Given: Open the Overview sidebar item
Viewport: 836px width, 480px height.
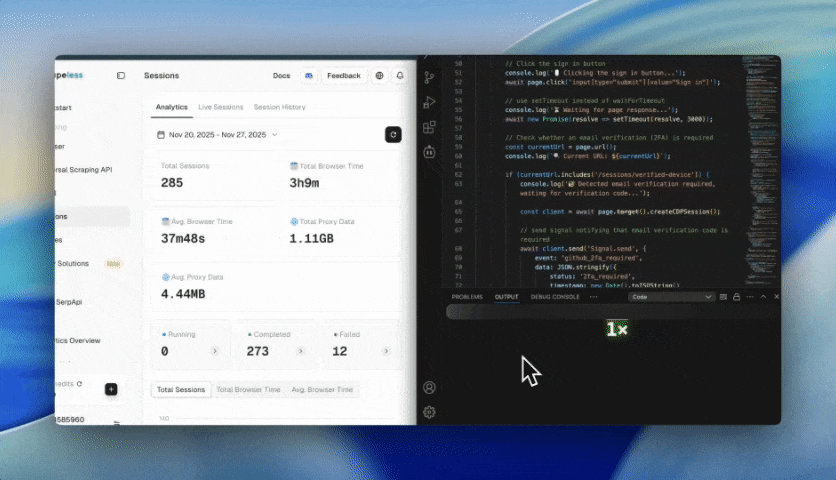Looking at the screenshot, I should pyautogui.click(x=78, y=340).
